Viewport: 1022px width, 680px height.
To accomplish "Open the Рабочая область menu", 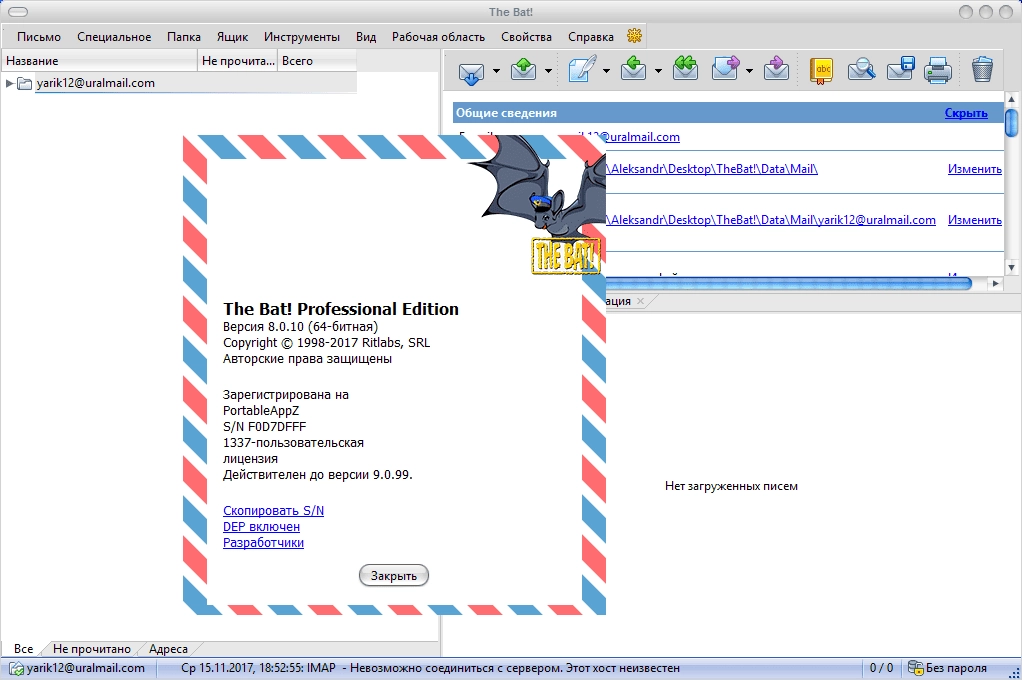I will 438,37.
